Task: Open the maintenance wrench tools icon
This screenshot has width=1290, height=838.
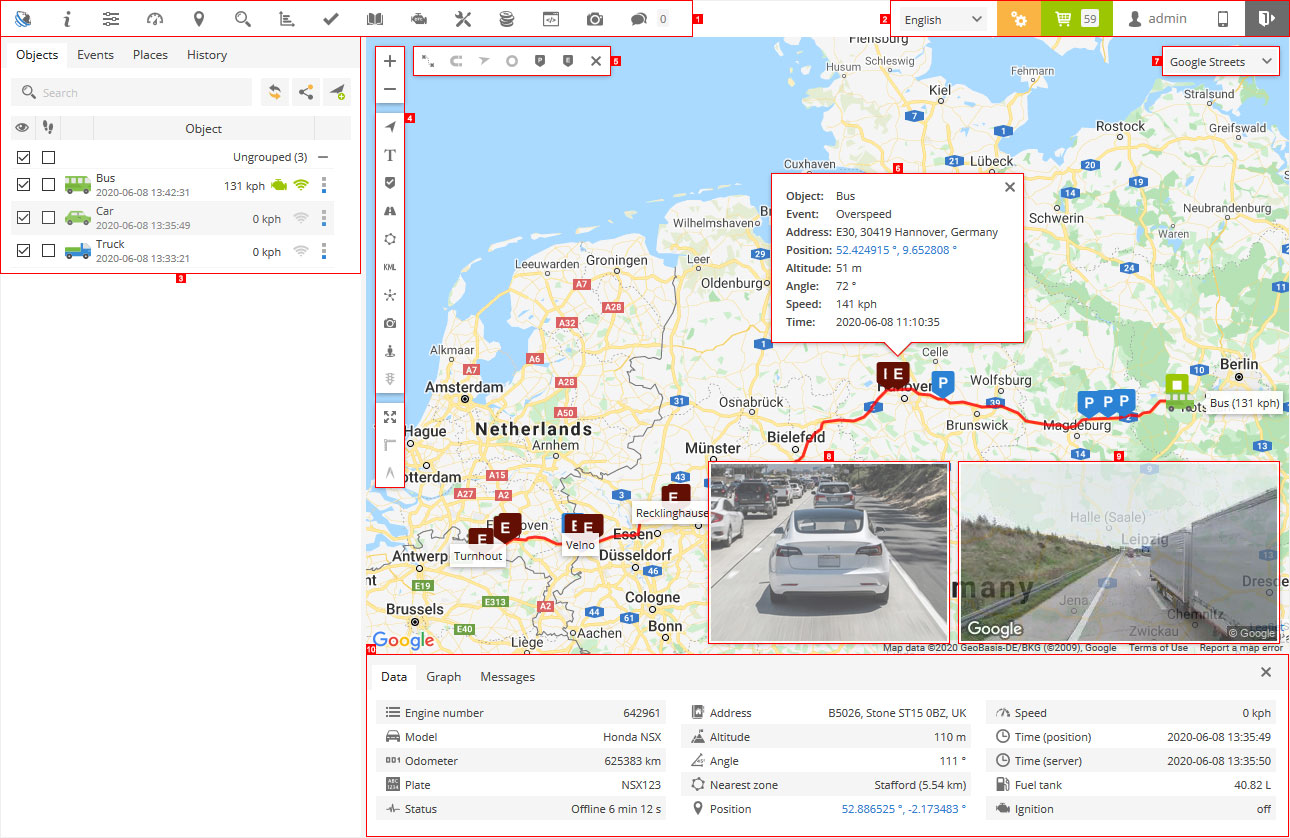Action: pos(463,19)
